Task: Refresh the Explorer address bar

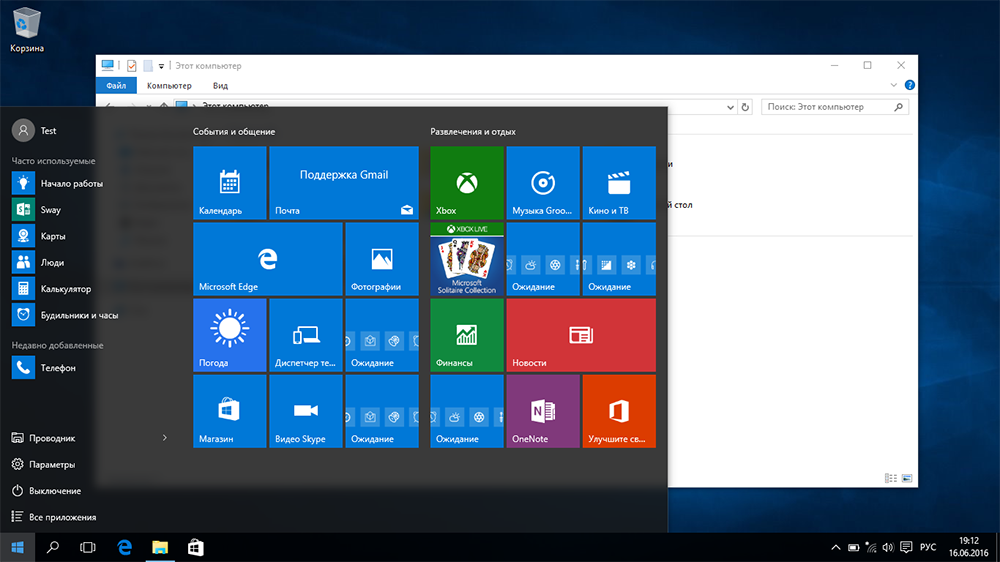Action: (x=745, y=107)
